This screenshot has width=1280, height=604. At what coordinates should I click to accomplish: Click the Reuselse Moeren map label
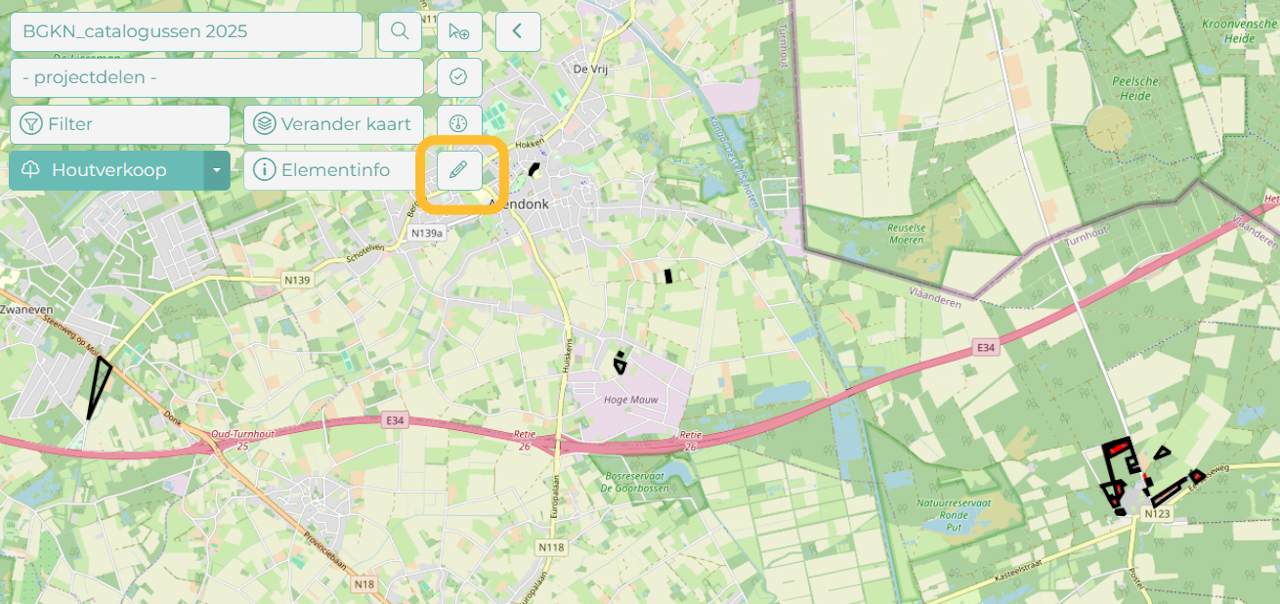(x=908, y=234)
